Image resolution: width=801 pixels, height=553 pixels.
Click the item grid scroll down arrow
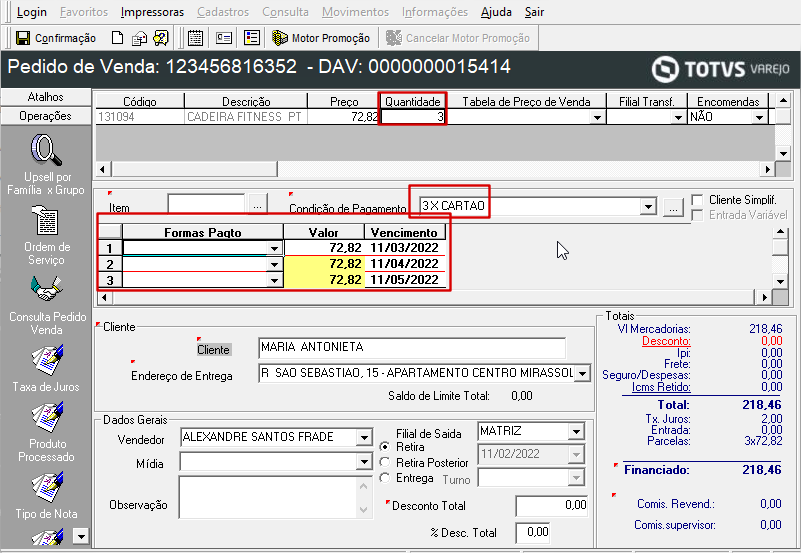click(783, 153)
